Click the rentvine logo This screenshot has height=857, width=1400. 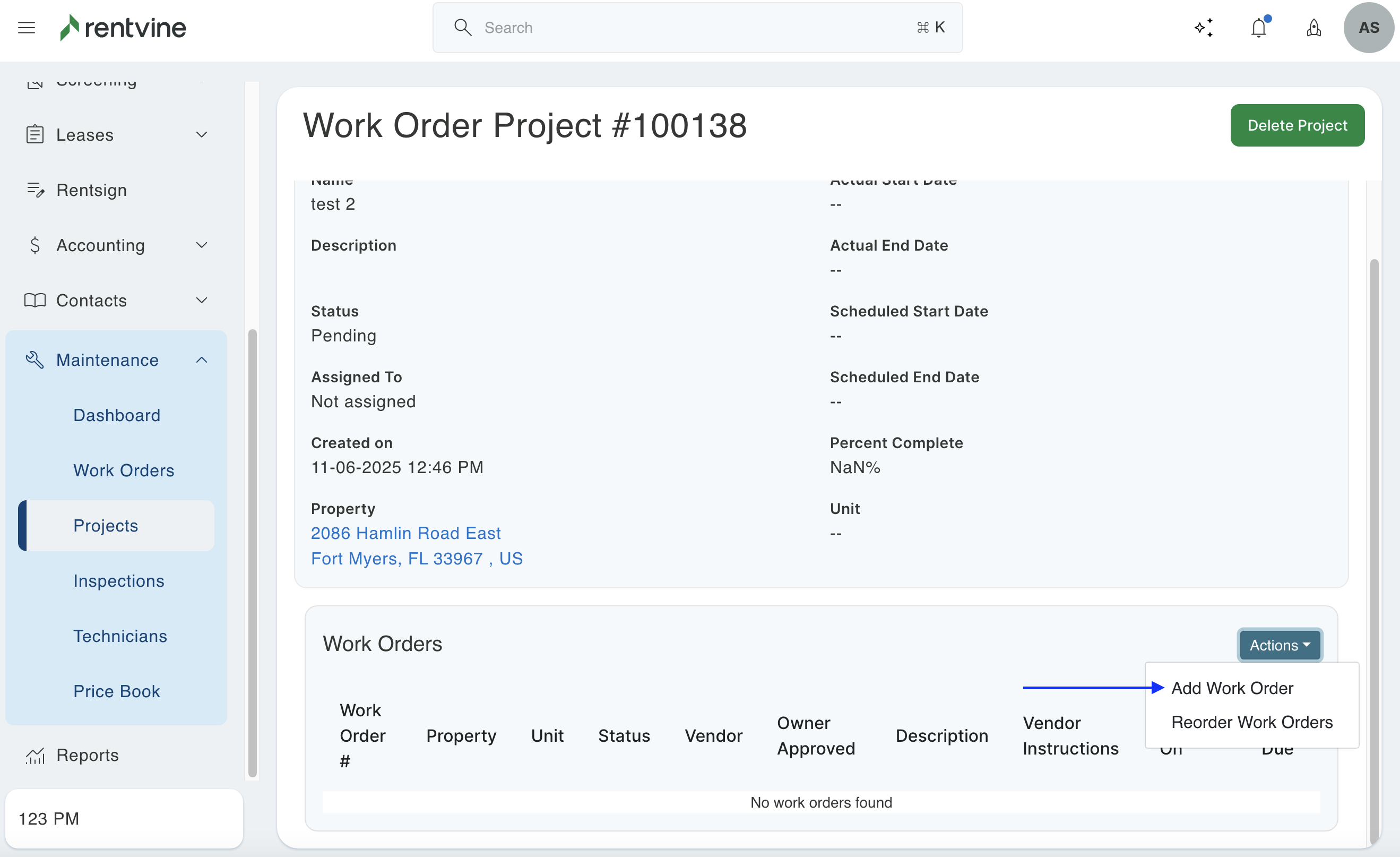123,27
